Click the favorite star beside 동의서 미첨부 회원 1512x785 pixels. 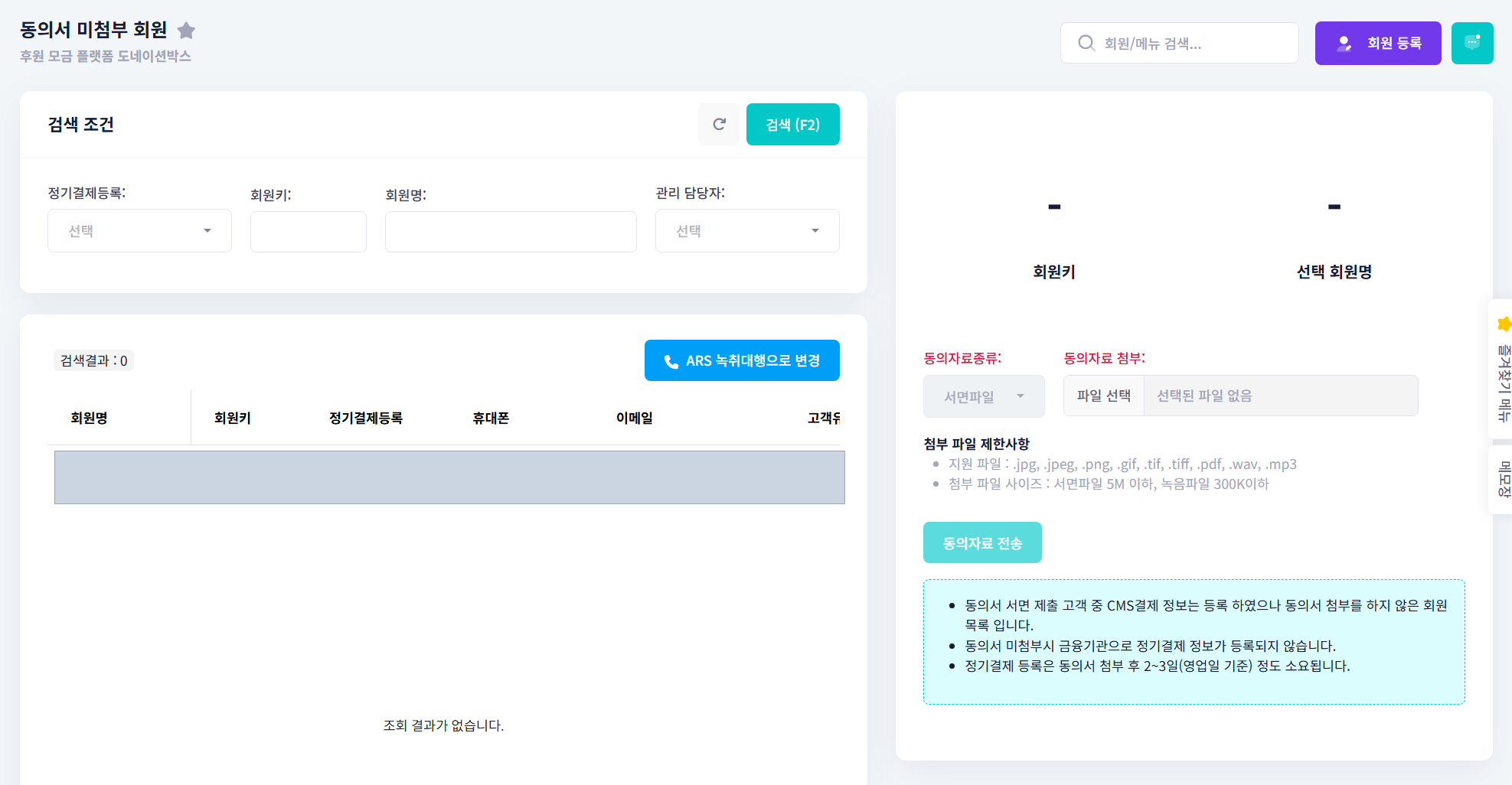[186, 31]
